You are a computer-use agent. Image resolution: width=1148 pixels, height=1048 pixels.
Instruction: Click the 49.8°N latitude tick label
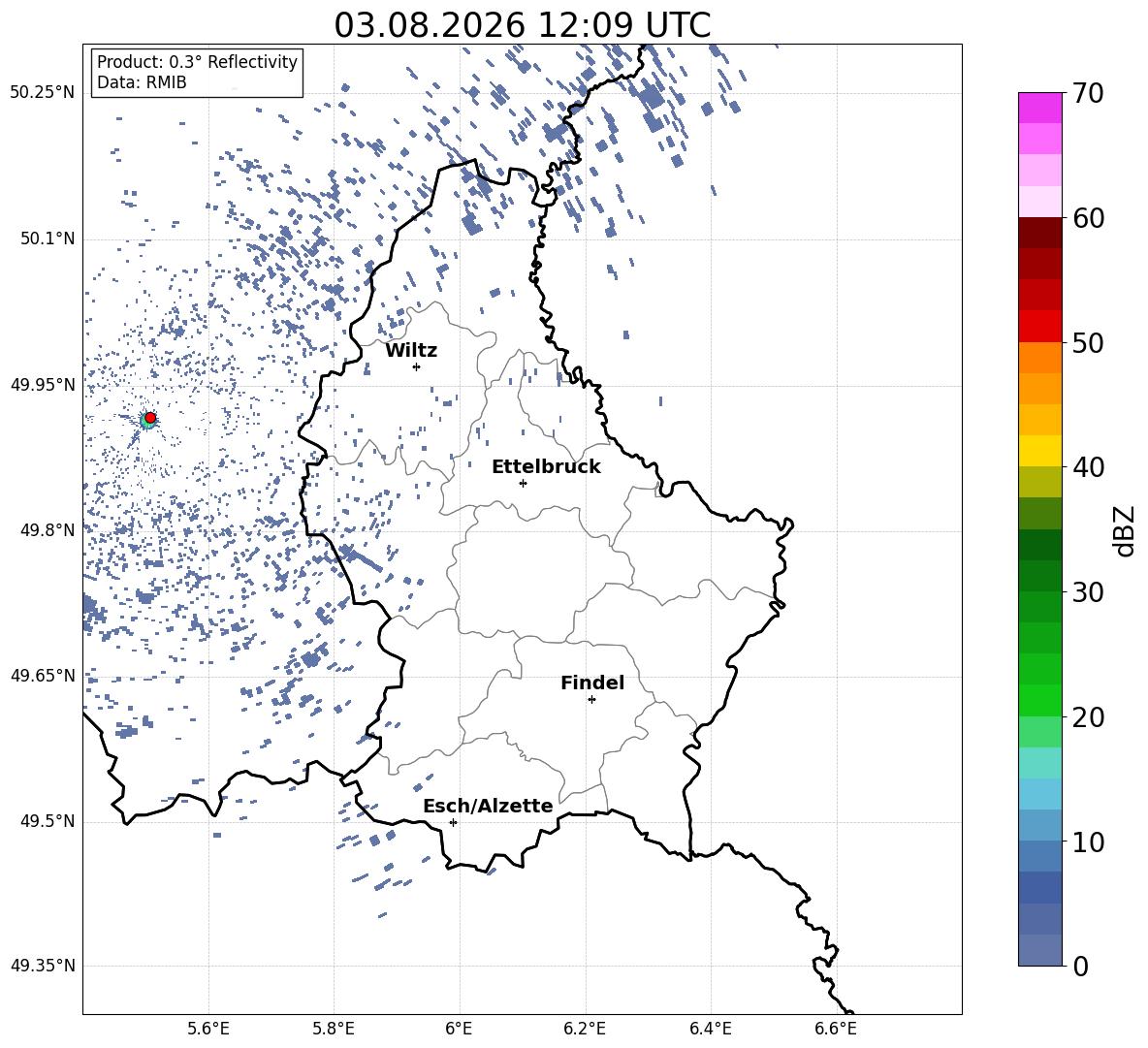click(47, 530)
